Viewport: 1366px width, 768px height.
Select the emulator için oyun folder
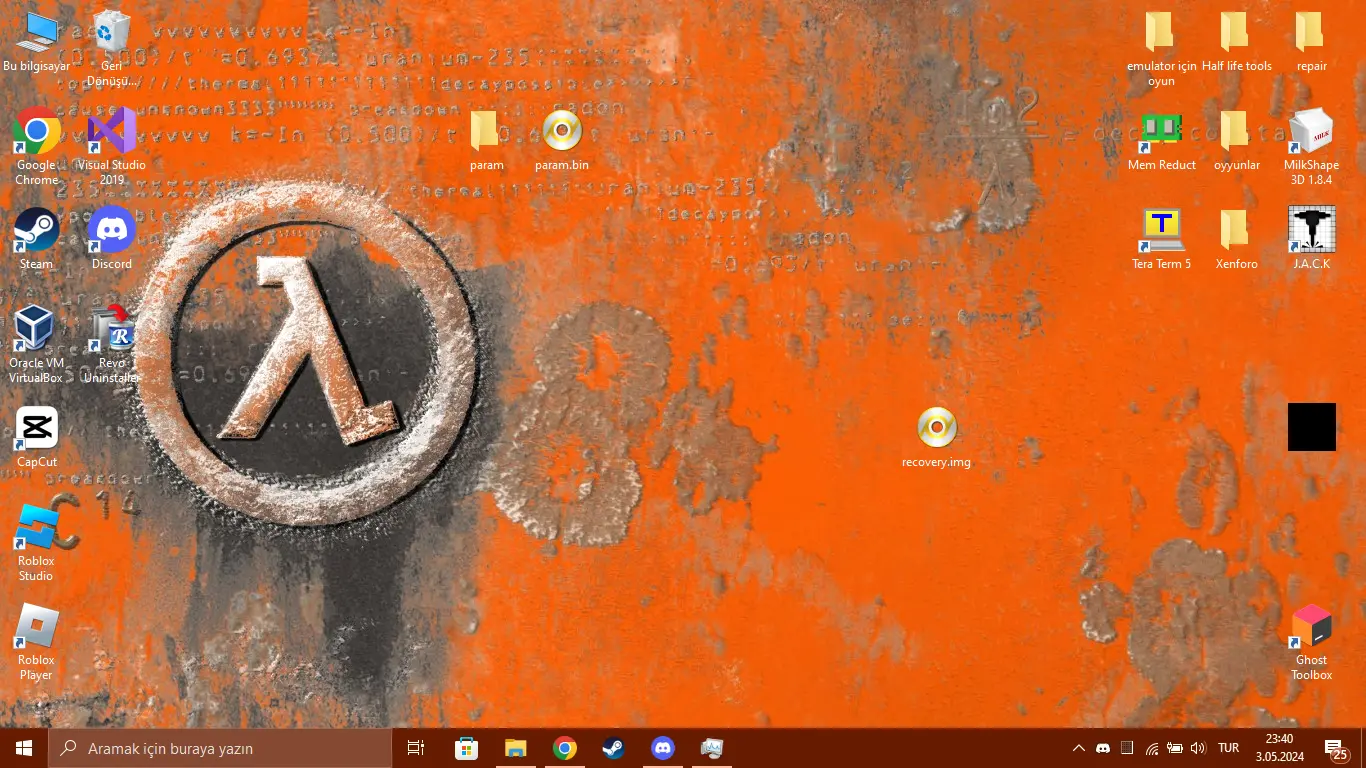pos(1161,48)
